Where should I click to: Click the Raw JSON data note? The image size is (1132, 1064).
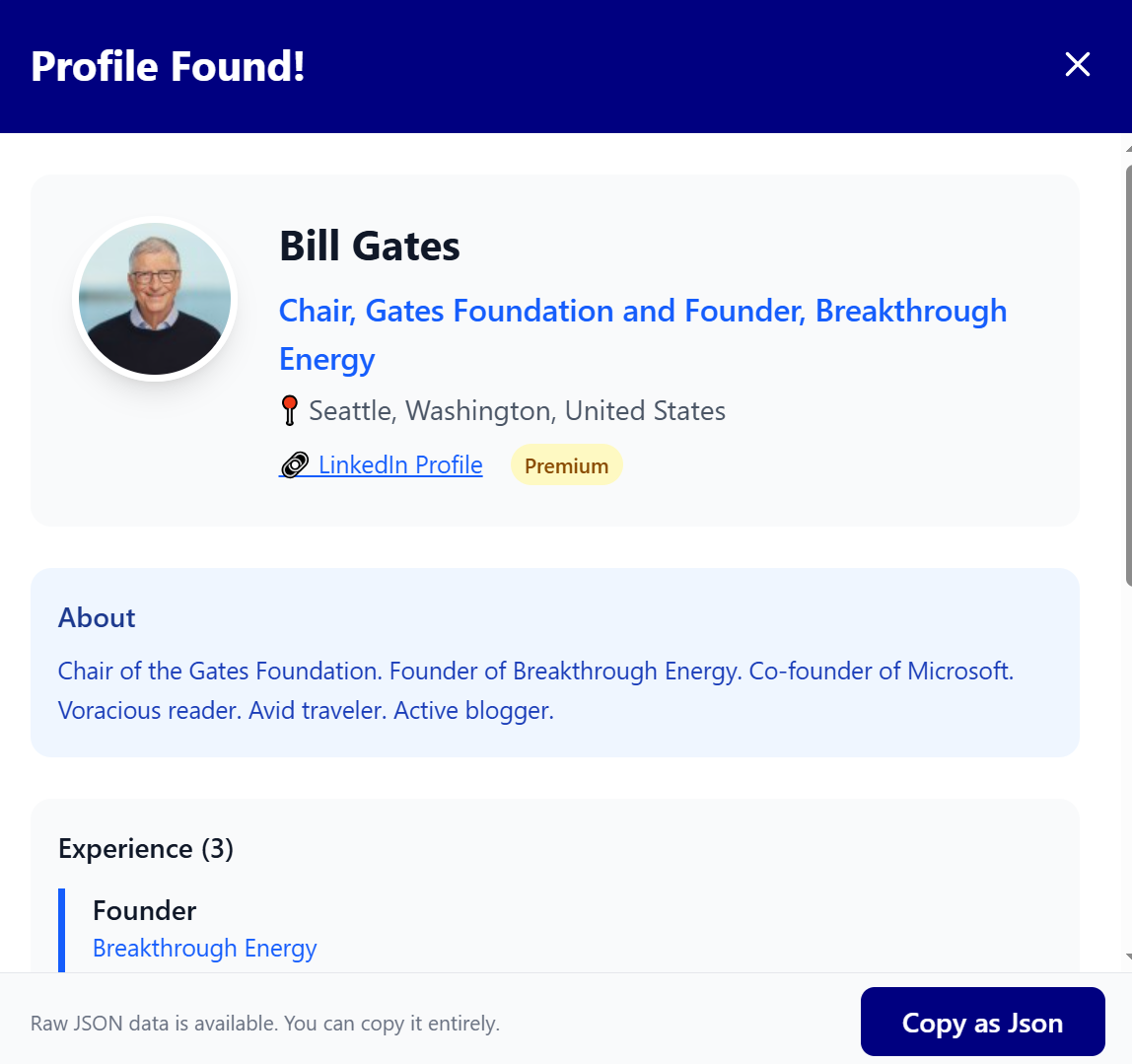click(265, 1024)
